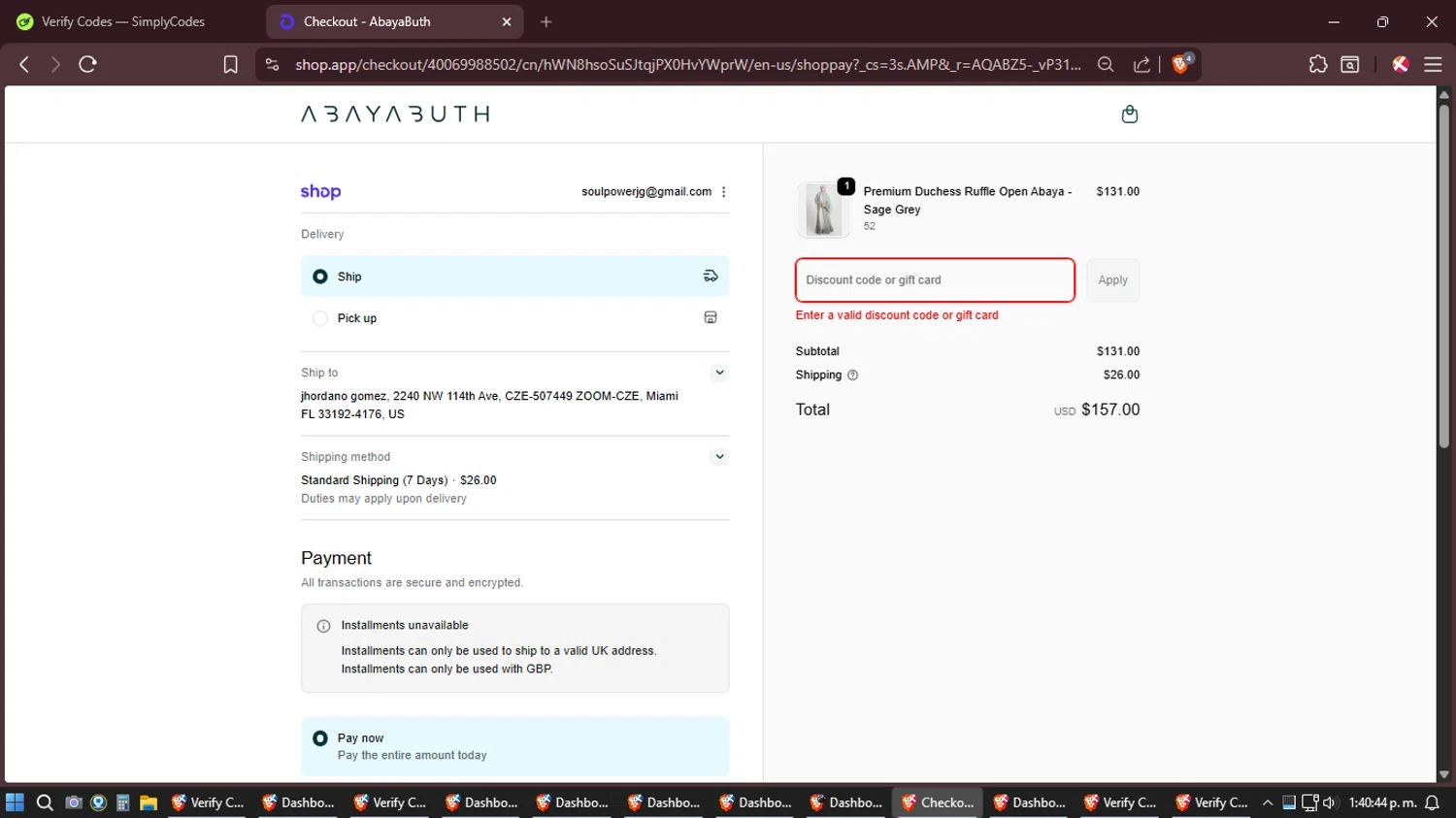Click the total amount $157.00
The width and height of the screenshot is (1456, 818).
[x=1110, y=409]
